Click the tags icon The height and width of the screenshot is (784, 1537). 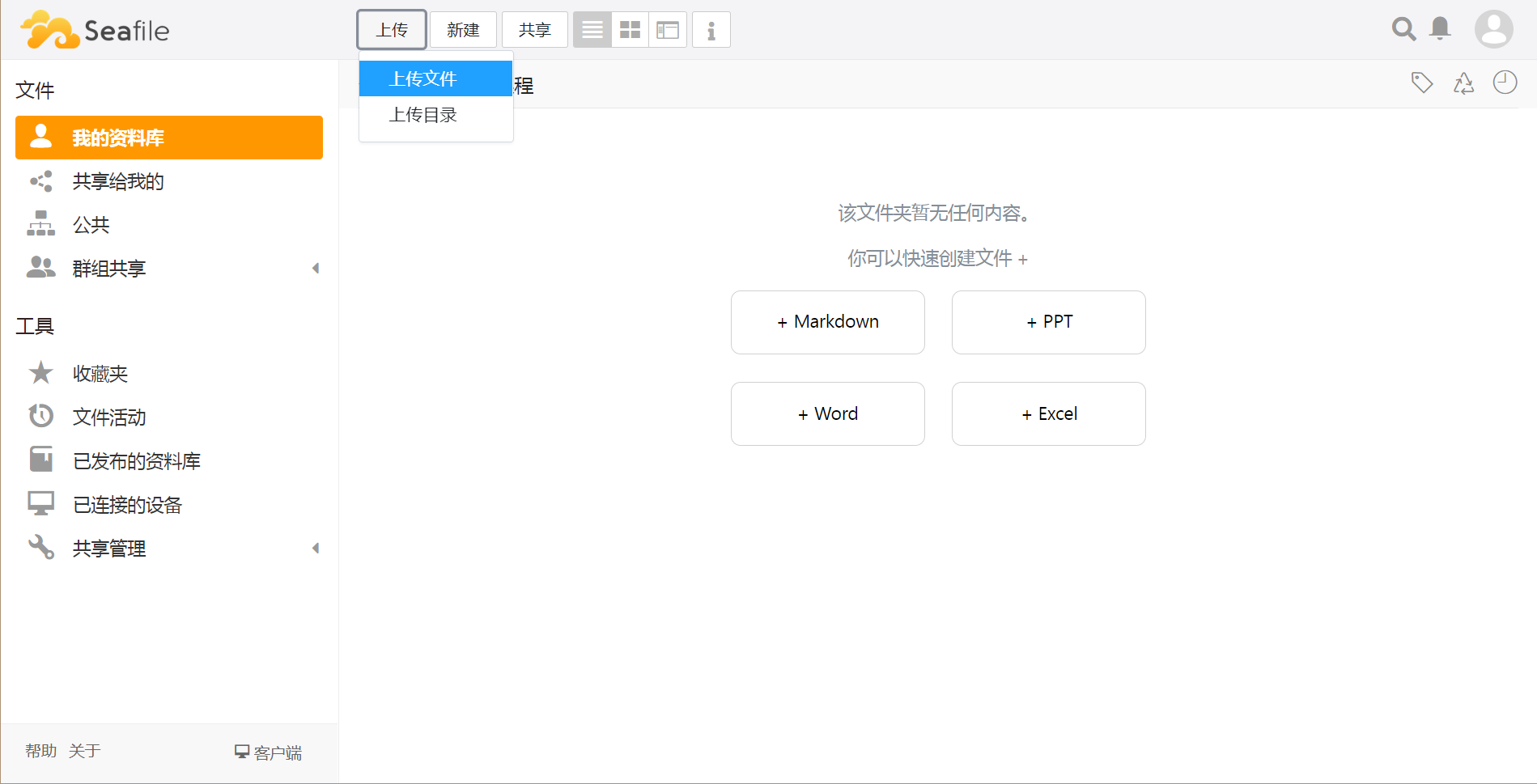1422,83
